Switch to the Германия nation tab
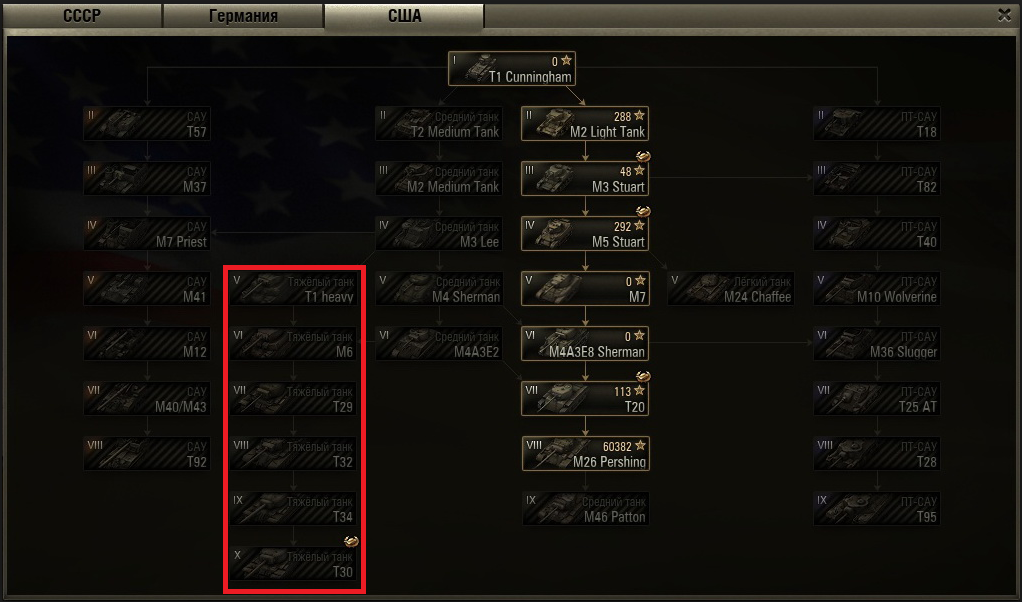 pyautogui.click(x=243, y=16)
